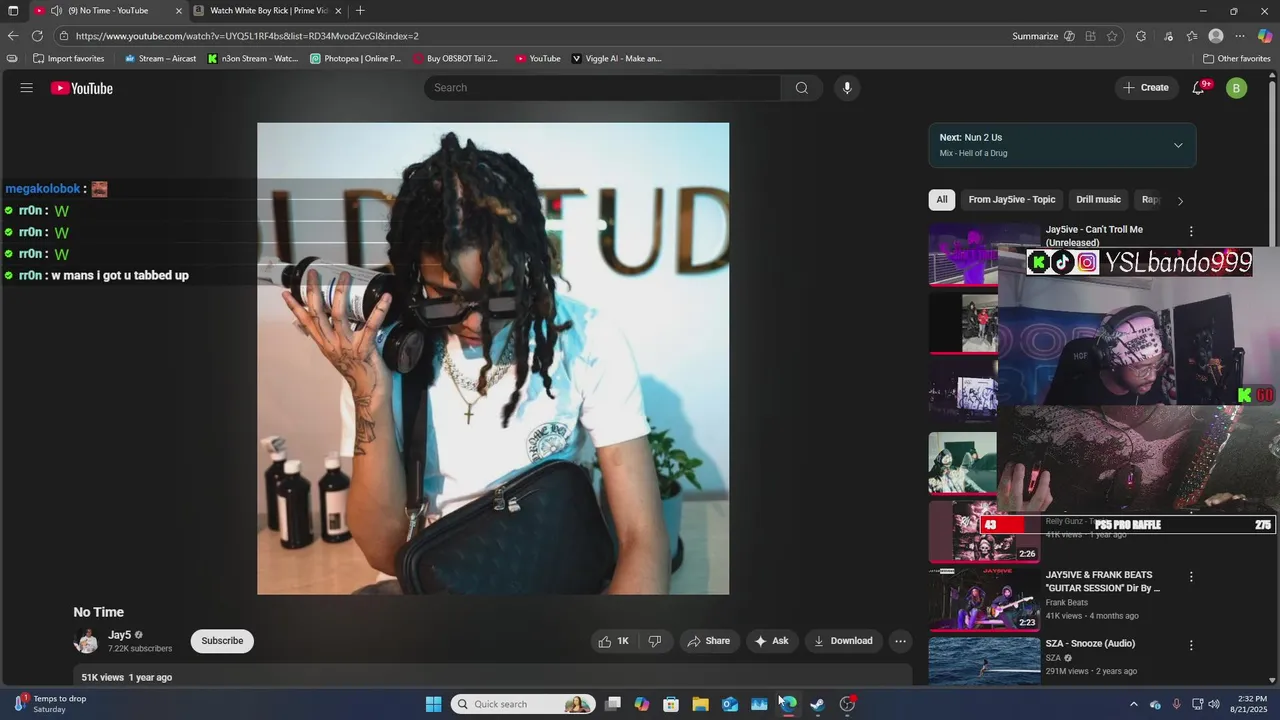Image resolution: width=1280 pixels, height=720 pixels.
Task: Open the YouTube bookmark in favorites bar
Action: (538, 58)
